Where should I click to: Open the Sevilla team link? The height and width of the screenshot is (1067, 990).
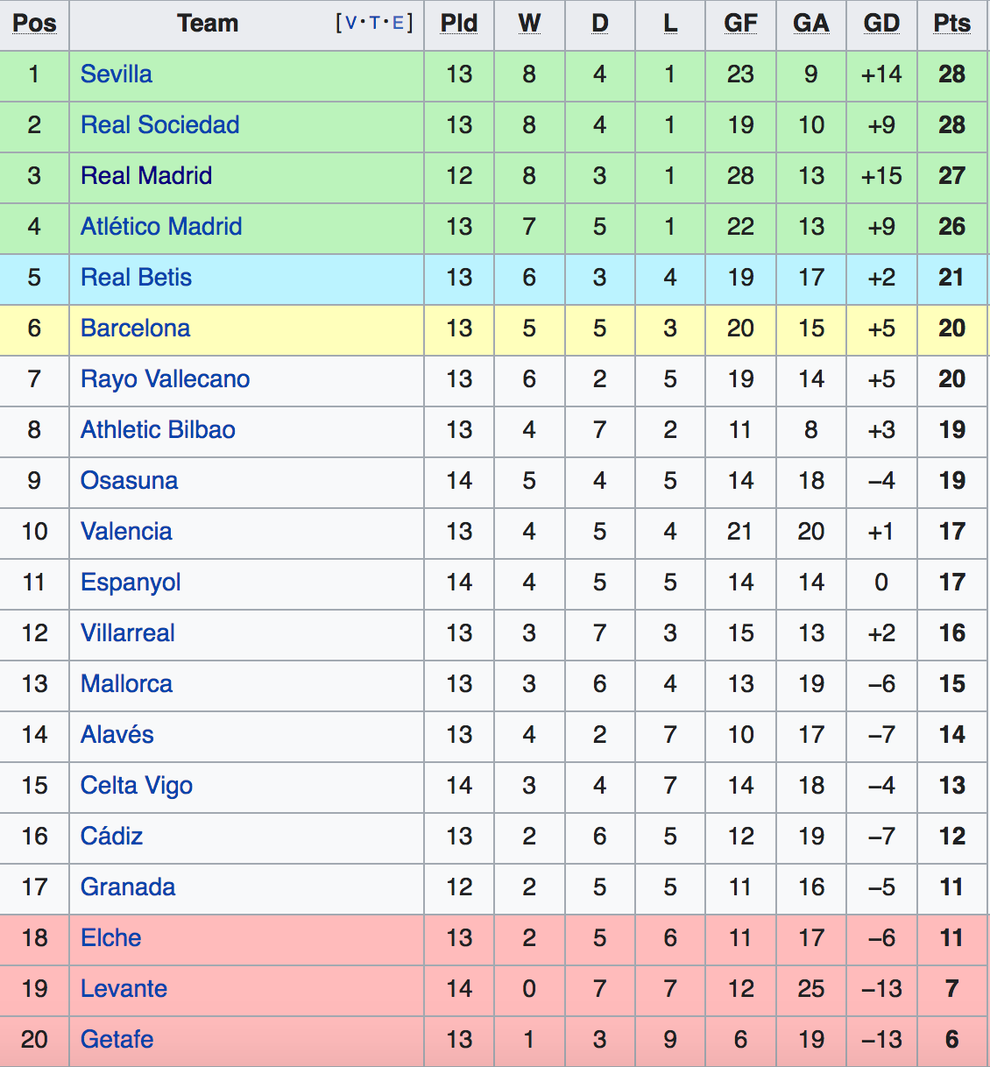116,73
